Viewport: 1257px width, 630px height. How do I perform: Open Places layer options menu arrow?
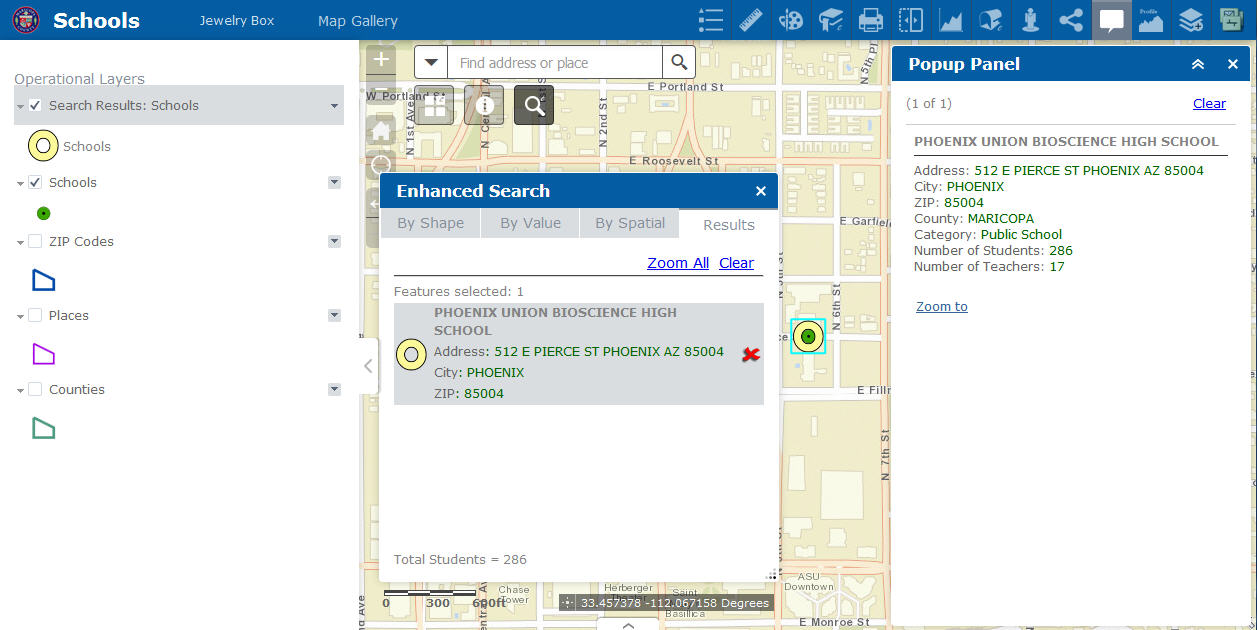tap(335, 315)
